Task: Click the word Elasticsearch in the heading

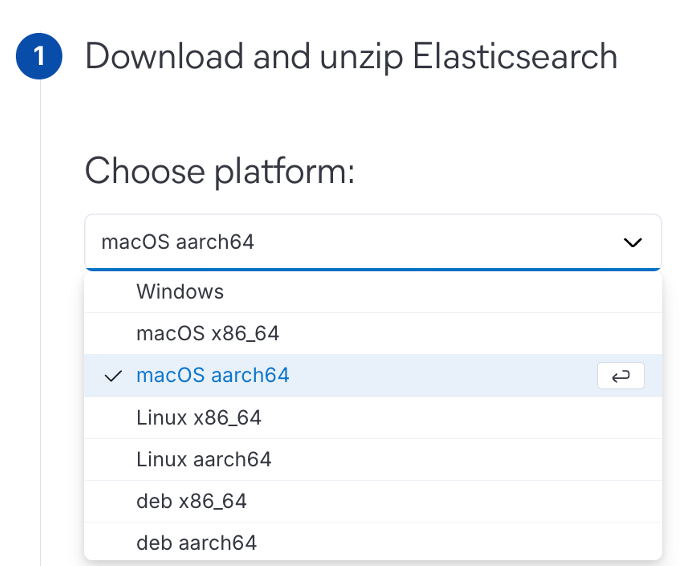Action: [515, 55]
